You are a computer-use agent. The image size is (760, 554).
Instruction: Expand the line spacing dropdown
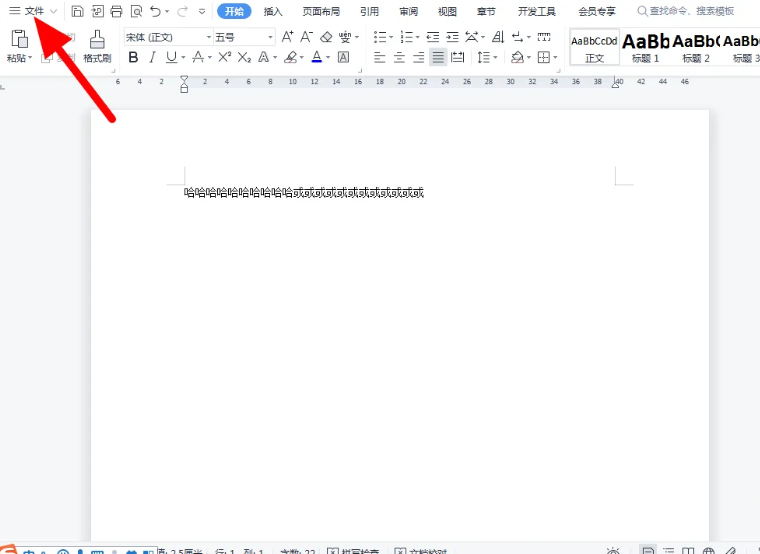click(x=495, y=58)
